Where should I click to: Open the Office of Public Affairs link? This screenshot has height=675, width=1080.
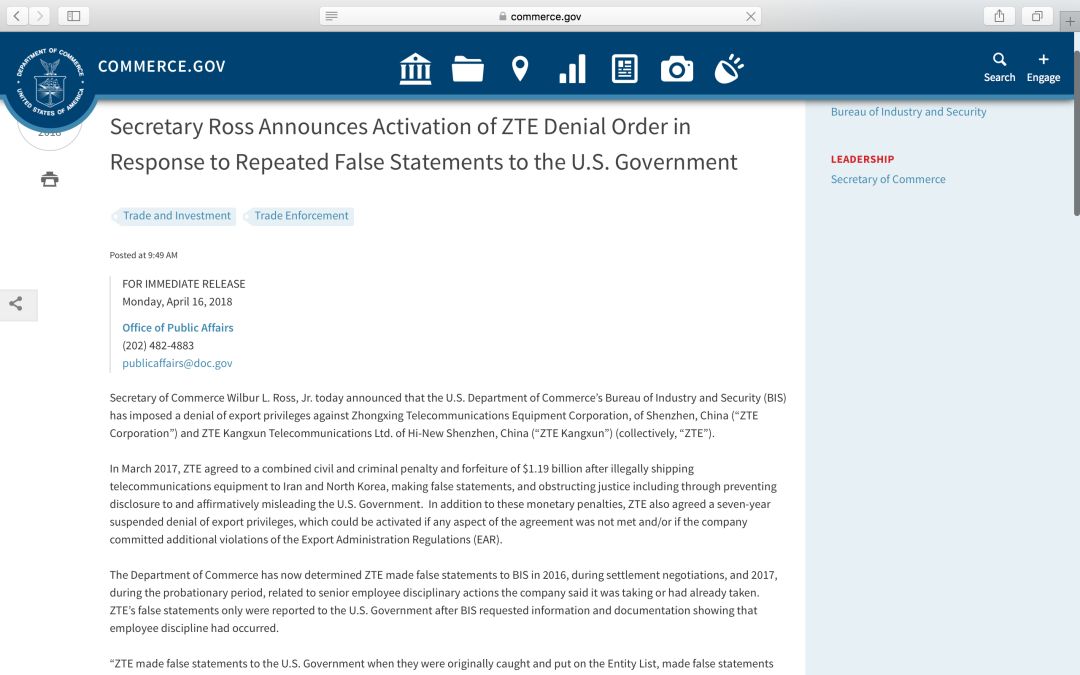pos(178,328)
